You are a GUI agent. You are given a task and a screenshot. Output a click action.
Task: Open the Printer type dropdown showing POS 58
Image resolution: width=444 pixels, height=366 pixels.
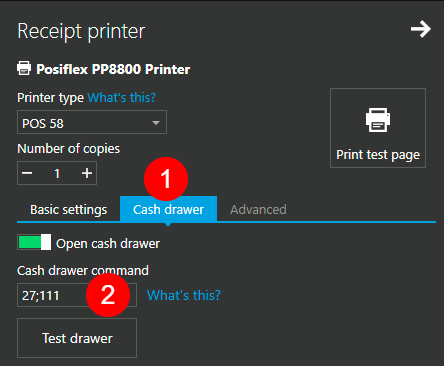tap(92, 122)
